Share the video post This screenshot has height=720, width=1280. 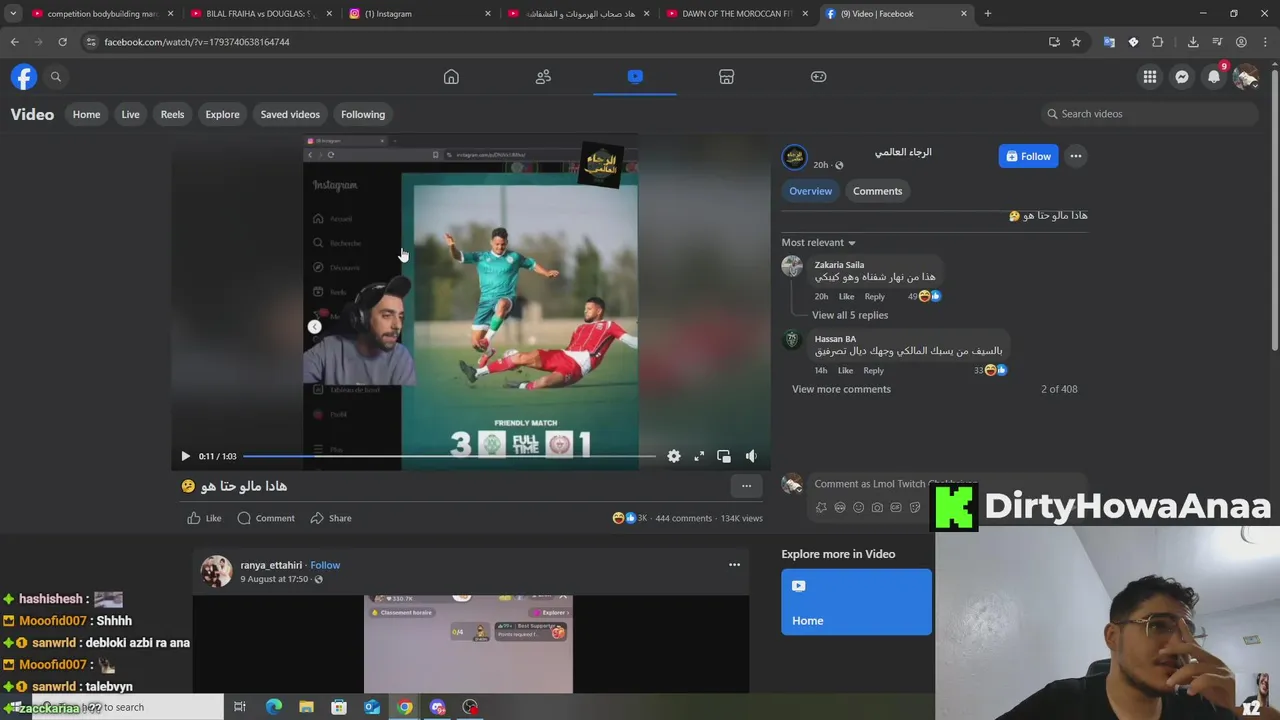(x=331, y=518)
